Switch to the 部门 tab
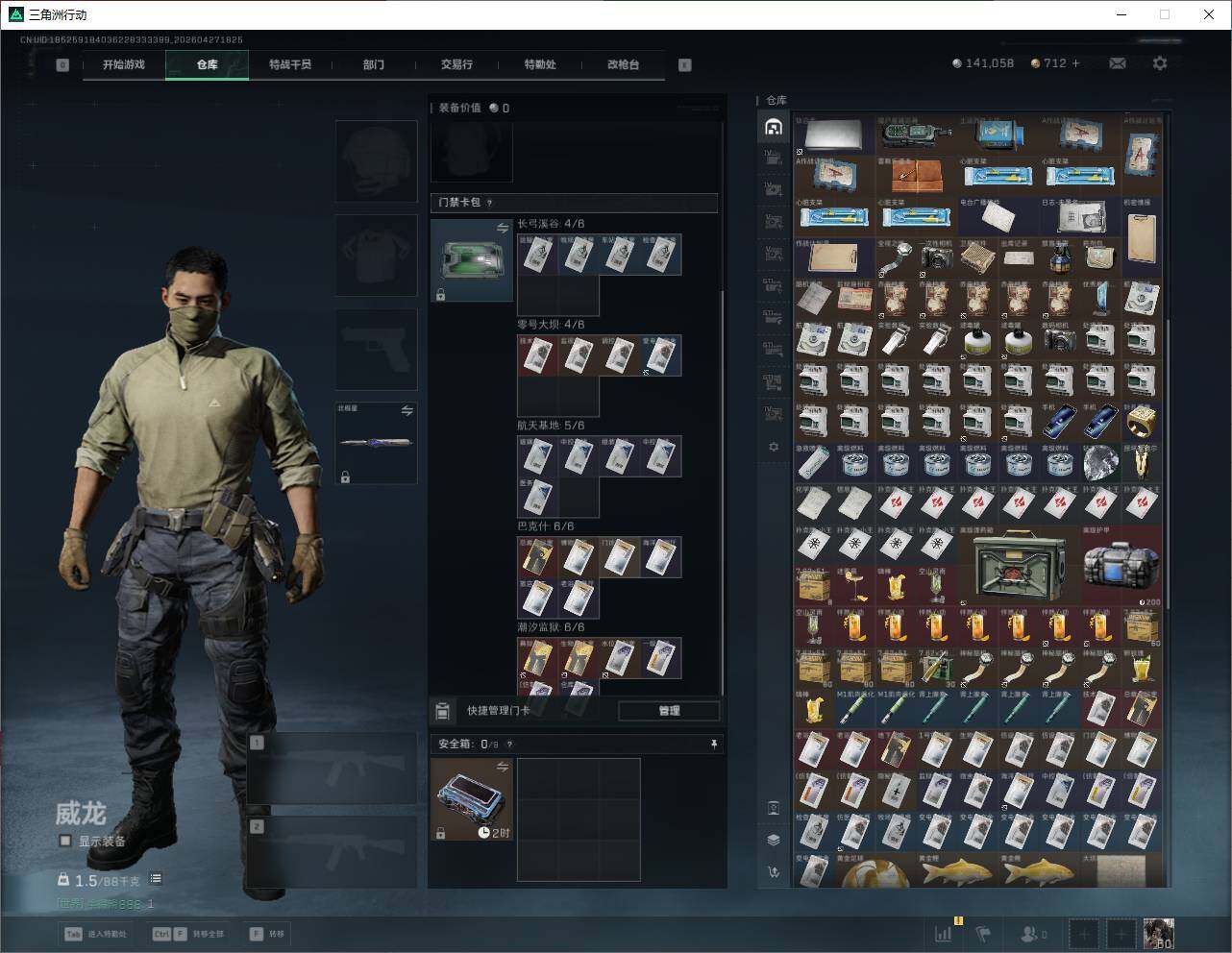 coord(374,65)
